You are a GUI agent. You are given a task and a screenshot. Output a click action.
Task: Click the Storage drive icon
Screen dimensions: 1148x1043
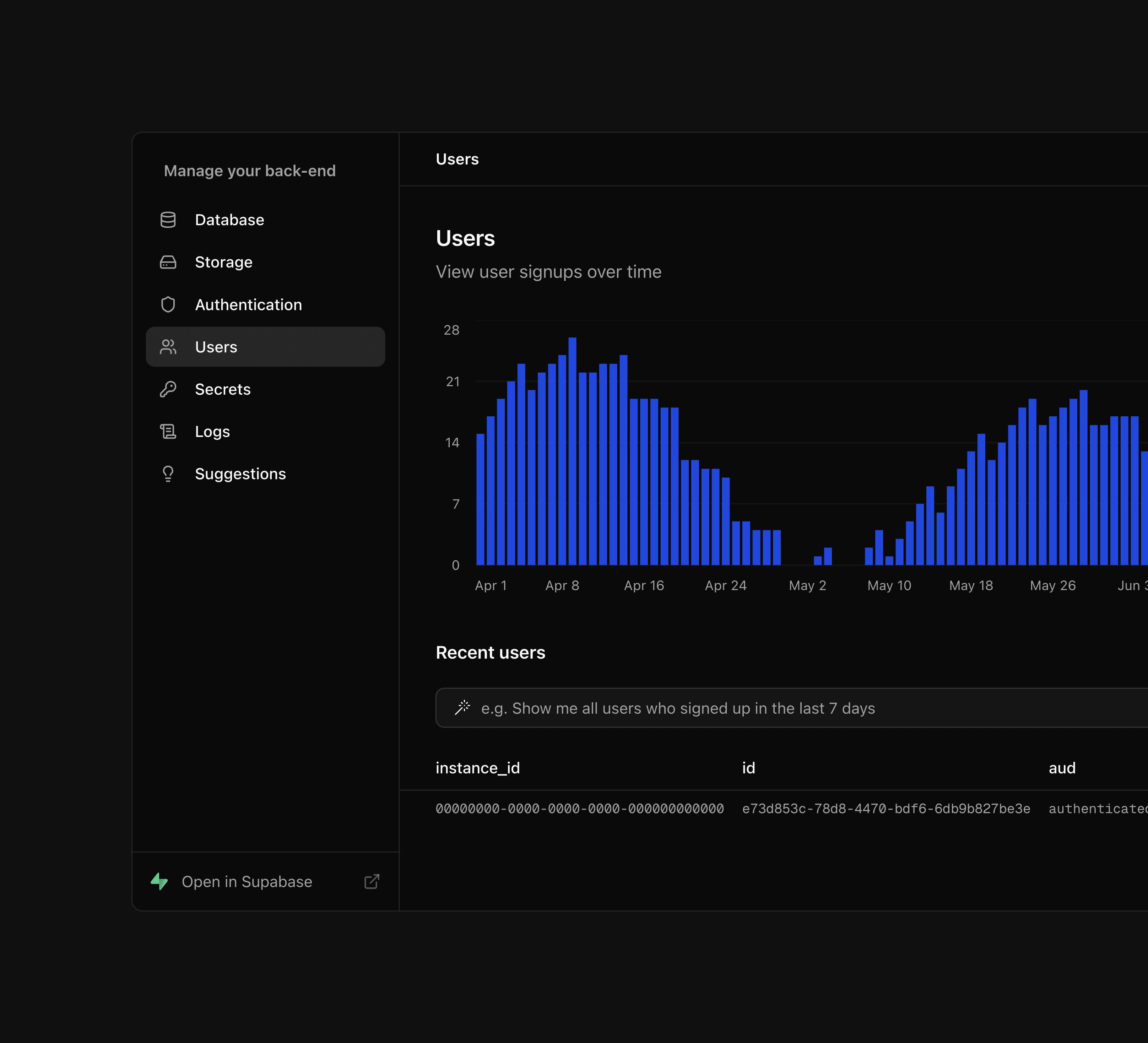pyautogui.click(x=168, y=262)
